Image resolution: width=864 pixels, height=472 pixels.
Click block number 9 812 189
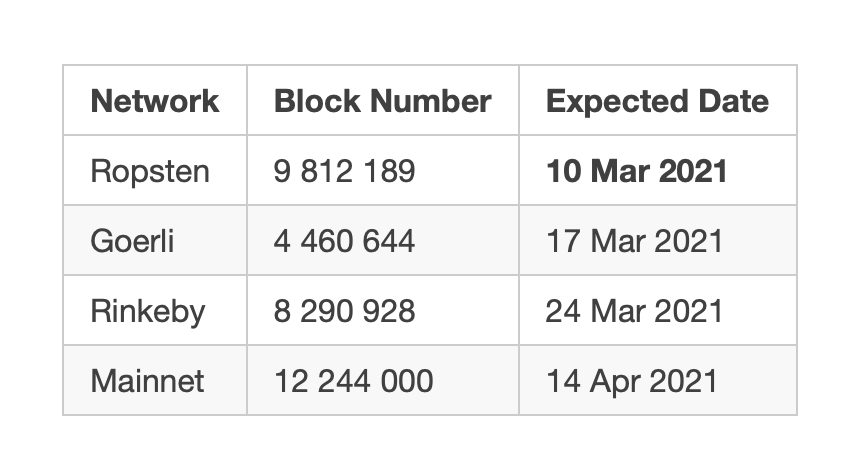344,171
